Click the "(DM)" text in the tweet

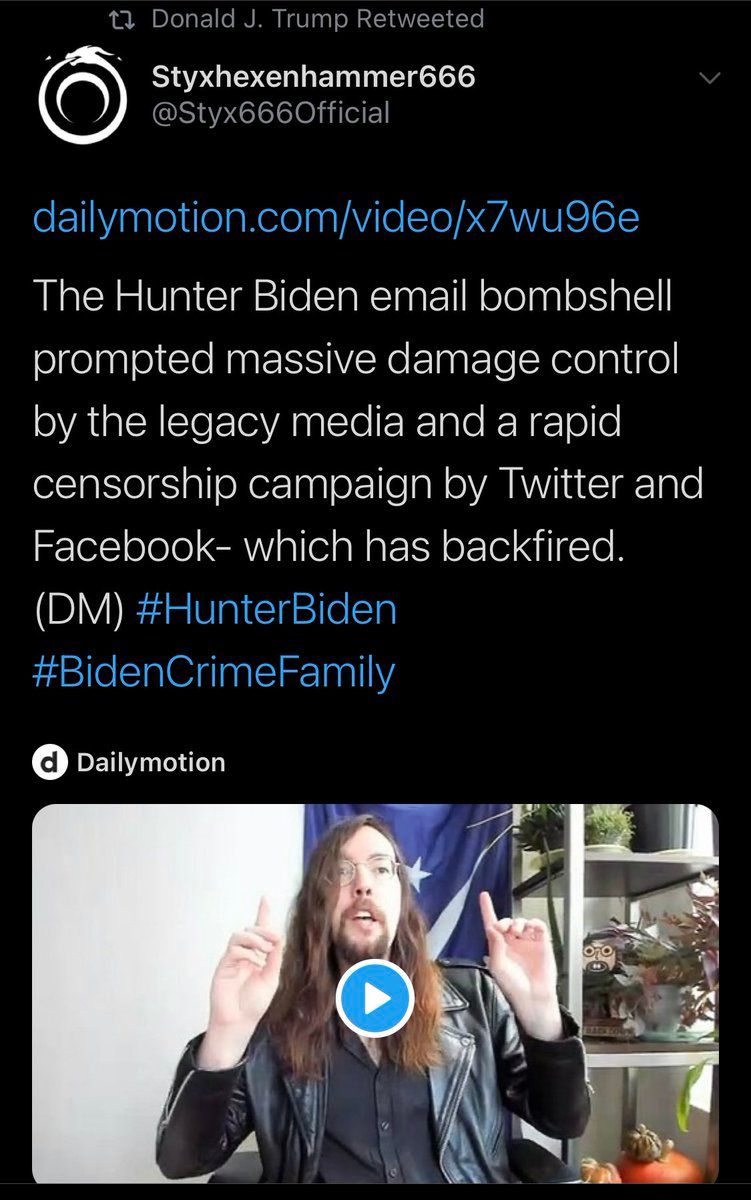[x=78, y=609]
